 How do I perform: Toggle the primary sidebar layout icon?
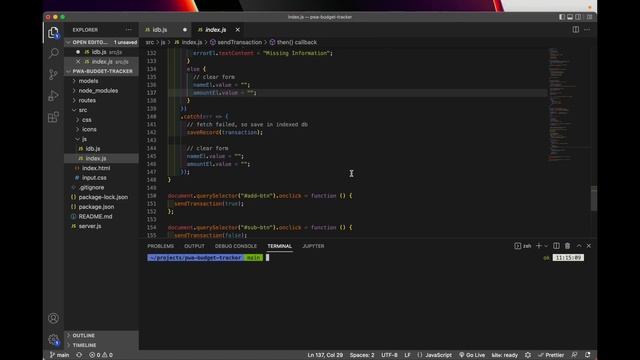[562, 17]
